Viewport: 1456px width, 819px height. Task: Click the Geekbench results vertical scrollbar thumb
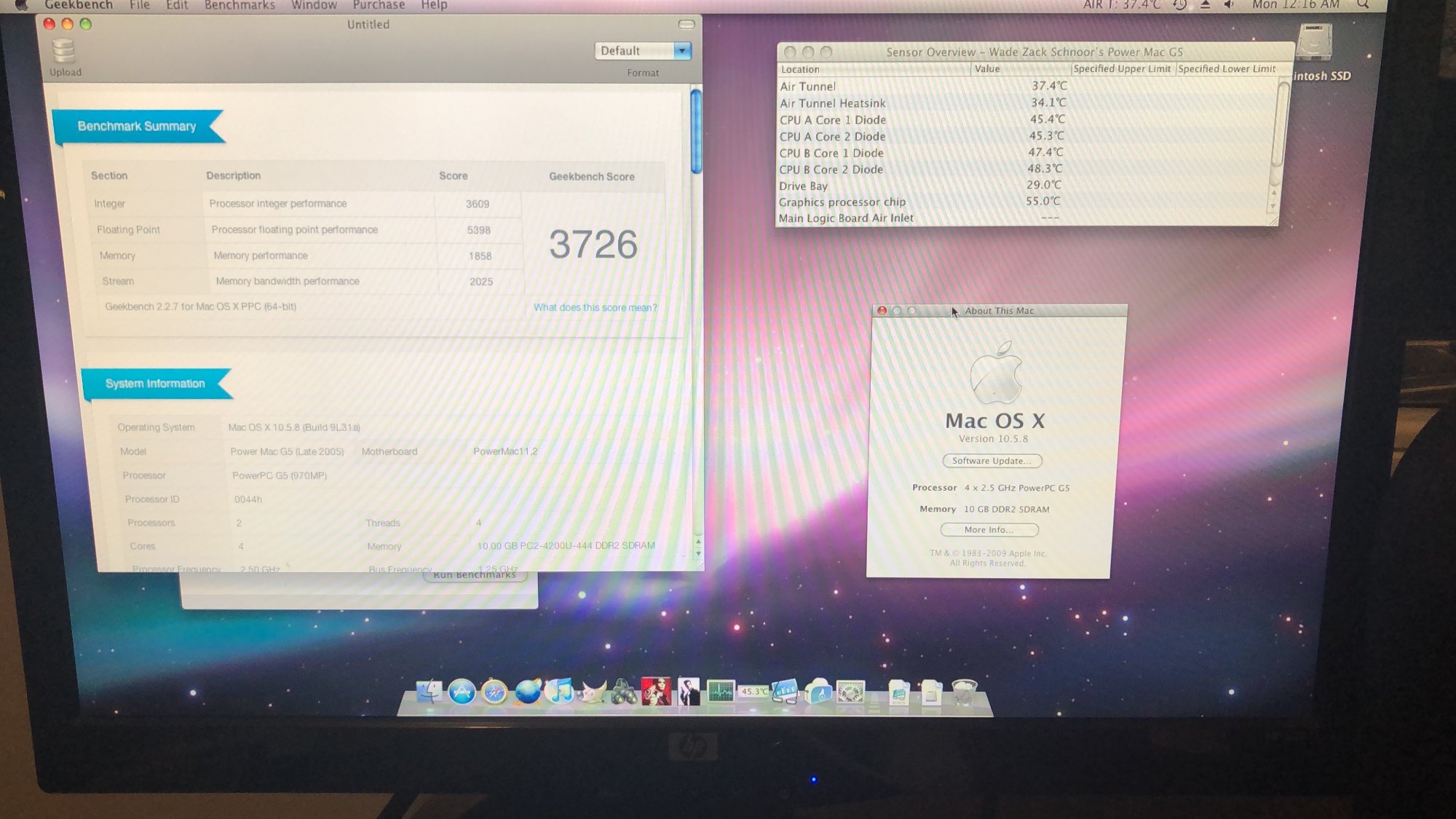tap(696, 131)
